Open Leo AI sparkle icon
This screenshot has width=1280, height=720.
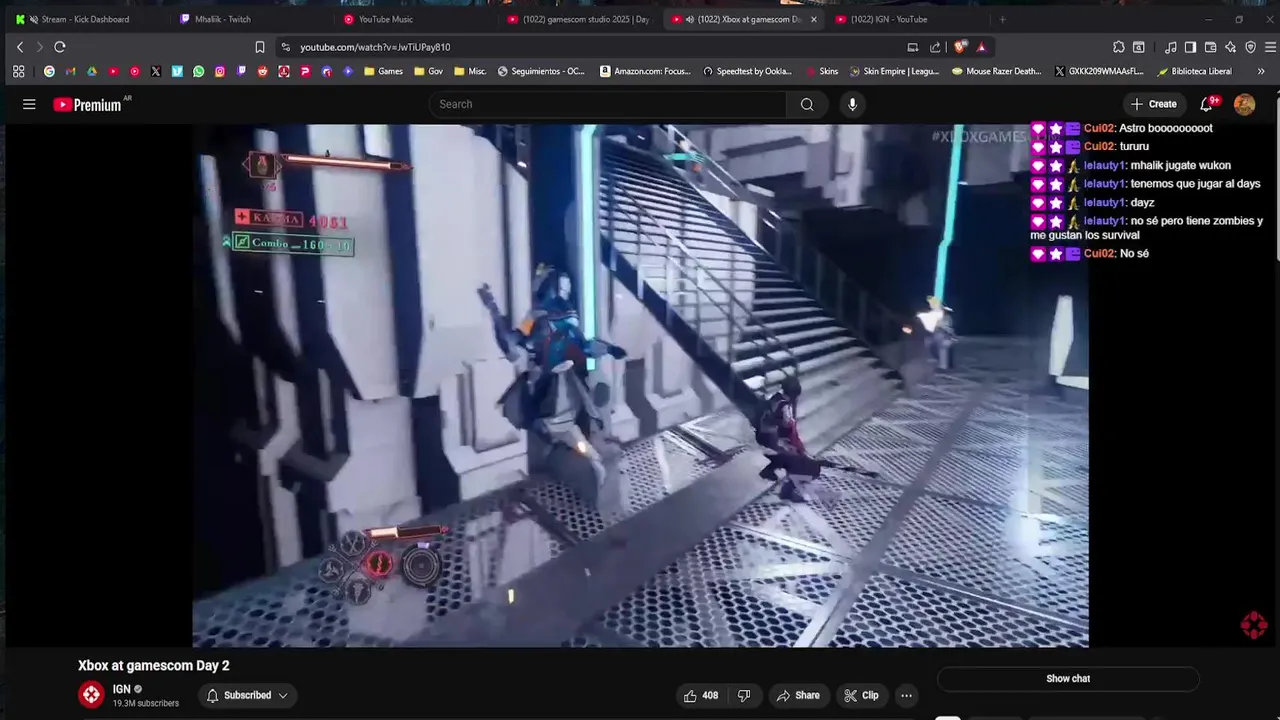(1230, 47)
